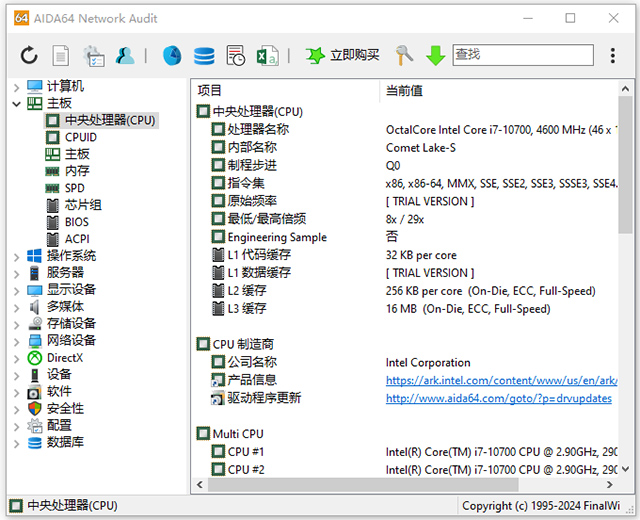
Task: Select the 'Intel Corporation' value
Action: click(x=428, y=362)
